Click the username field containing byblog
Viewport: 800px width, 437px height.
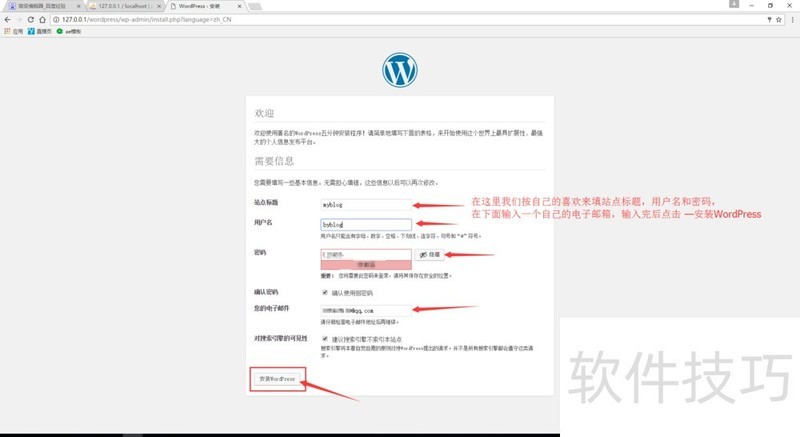(366, 224)
